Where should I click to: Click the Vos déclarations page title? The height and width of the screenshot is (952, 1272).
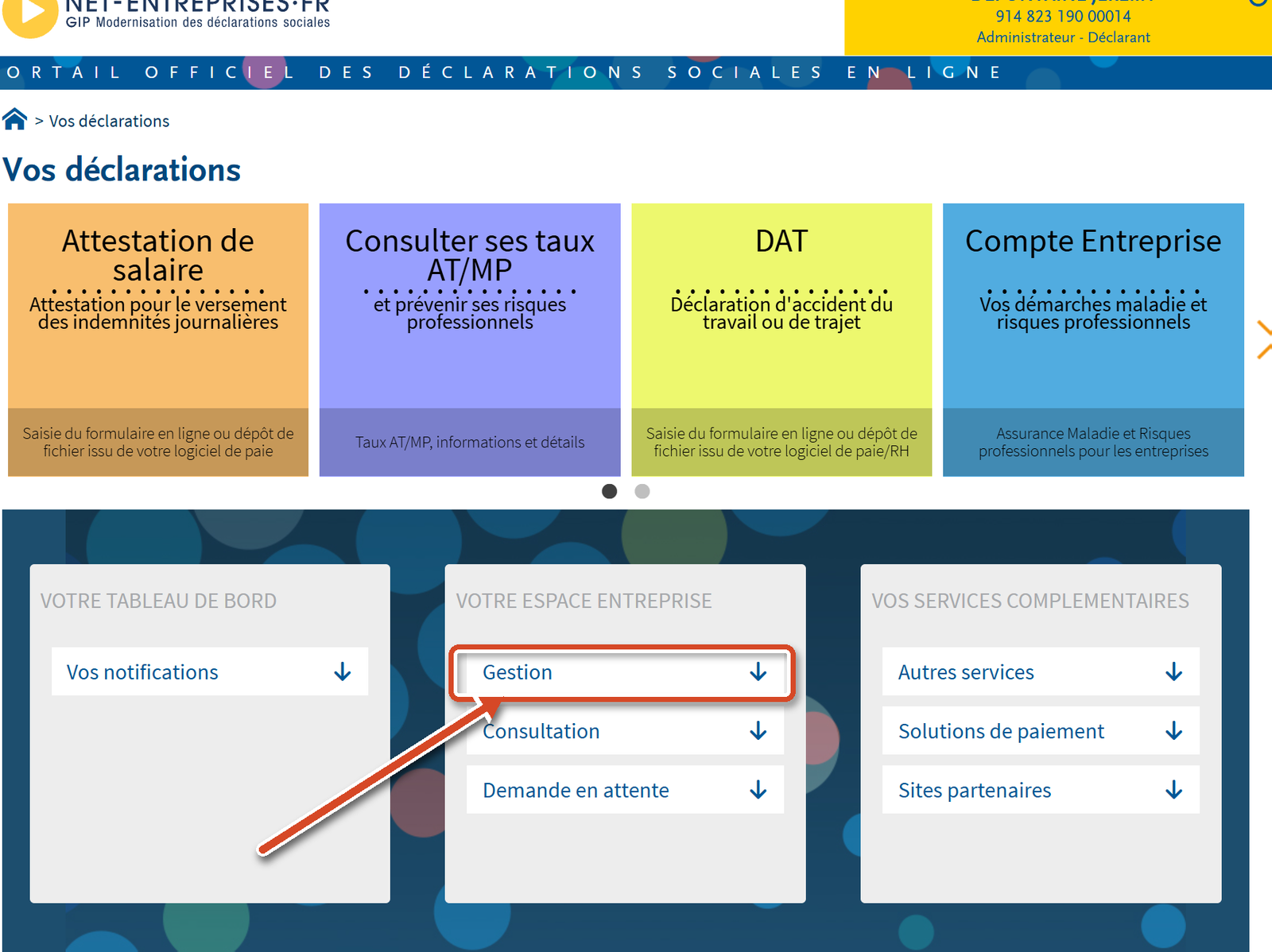pos(122,170)
